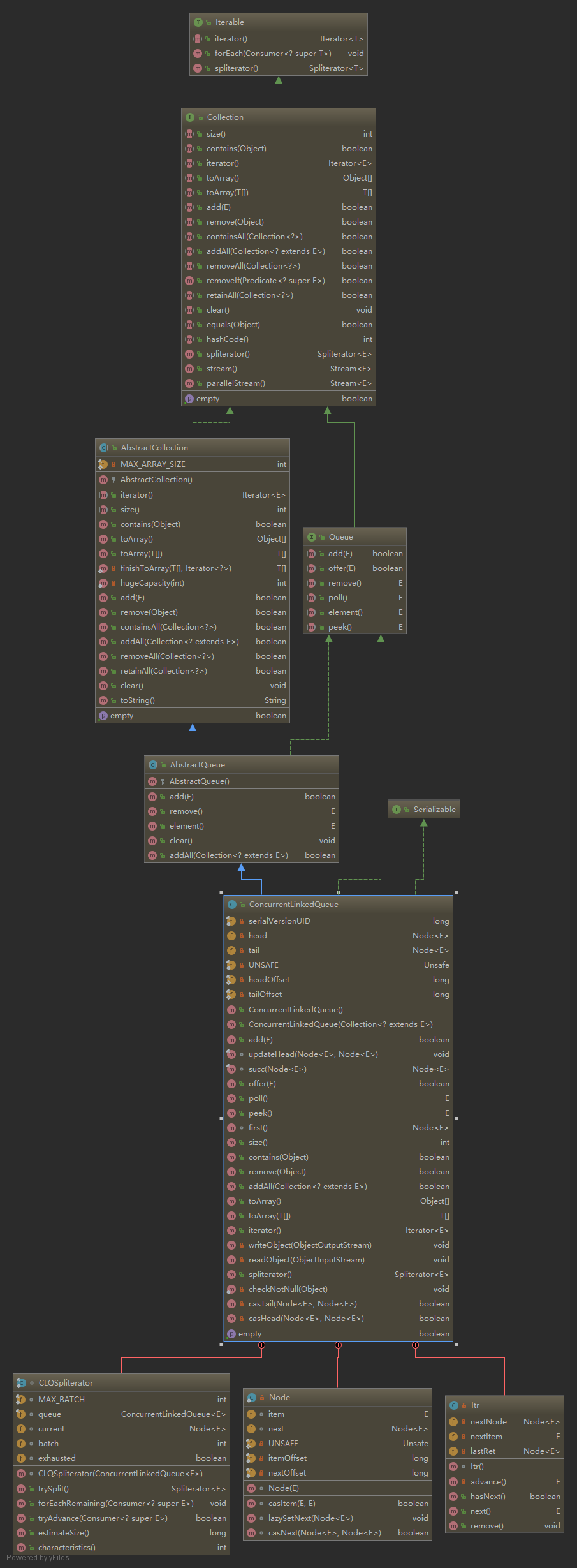Viewport: 577px width, 1568px height.
Task: Click the ConcurrentLinkedQueue class icon
Action: click(x=232, y=905)
